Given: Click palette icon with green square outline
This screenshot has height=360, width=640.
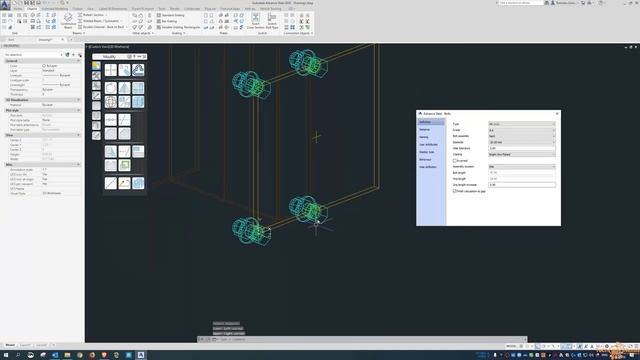Looking at the screenshot, I should 124,165.
